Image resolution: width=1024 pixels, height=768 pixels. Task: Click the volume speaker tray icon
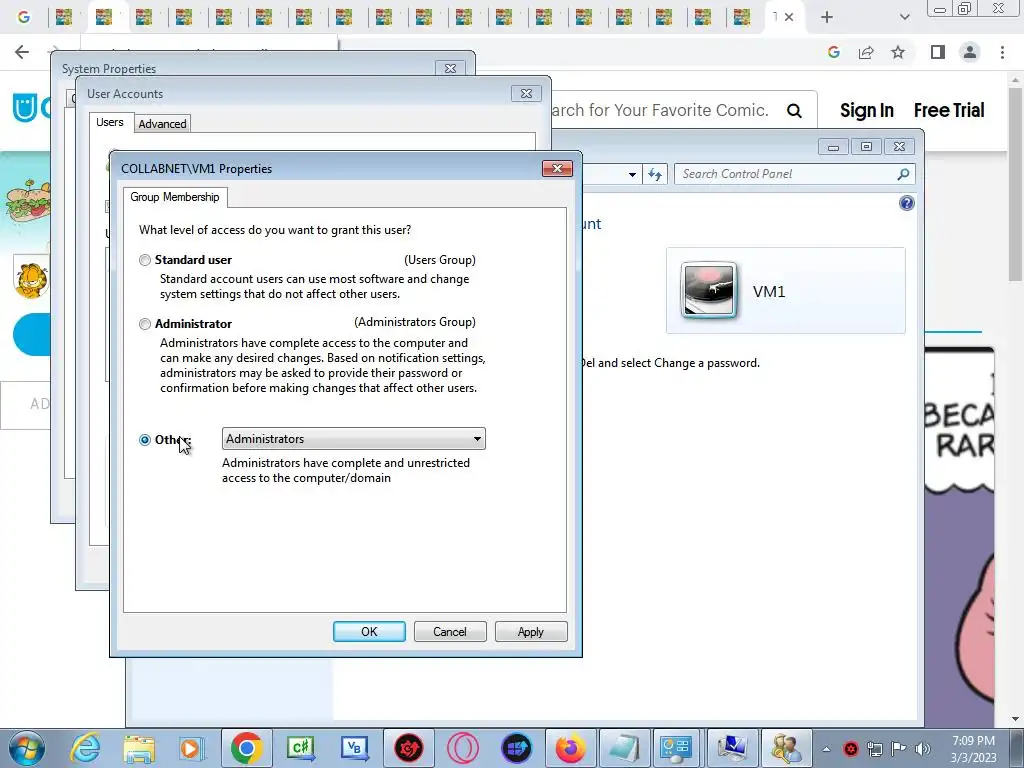(923, 749)
